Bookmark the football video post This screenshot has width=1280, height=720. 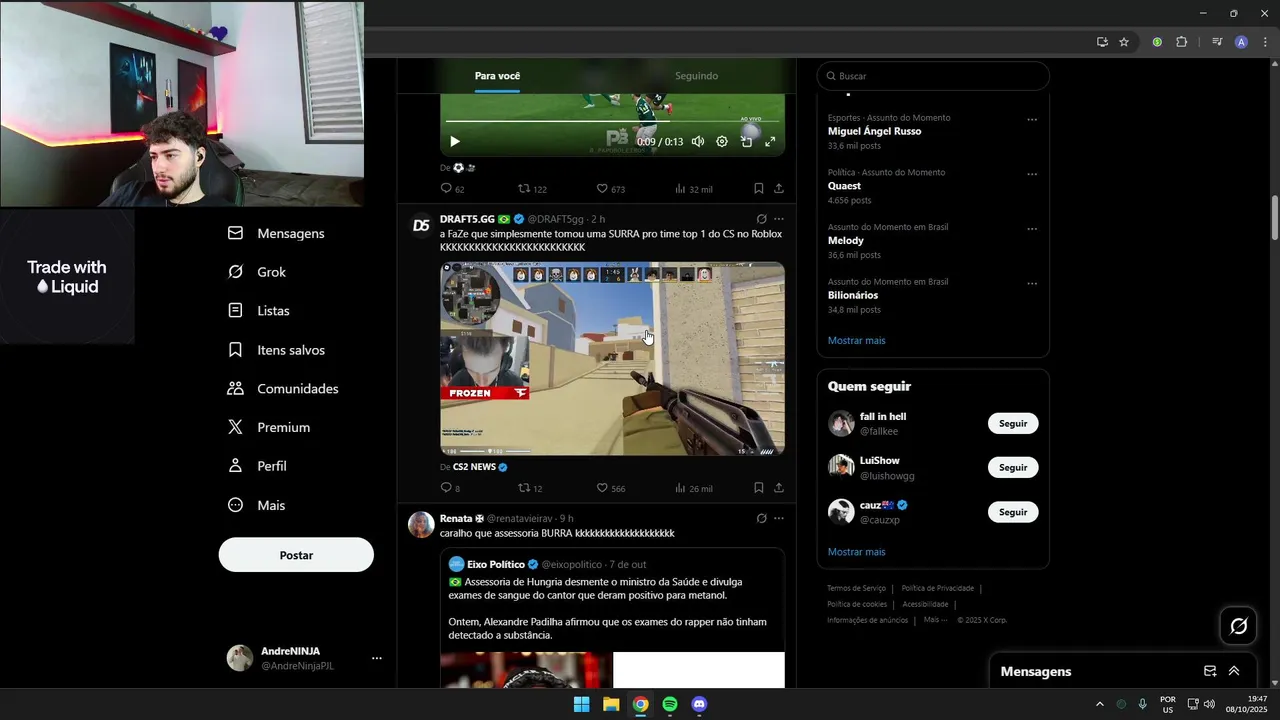coord(758,189)
